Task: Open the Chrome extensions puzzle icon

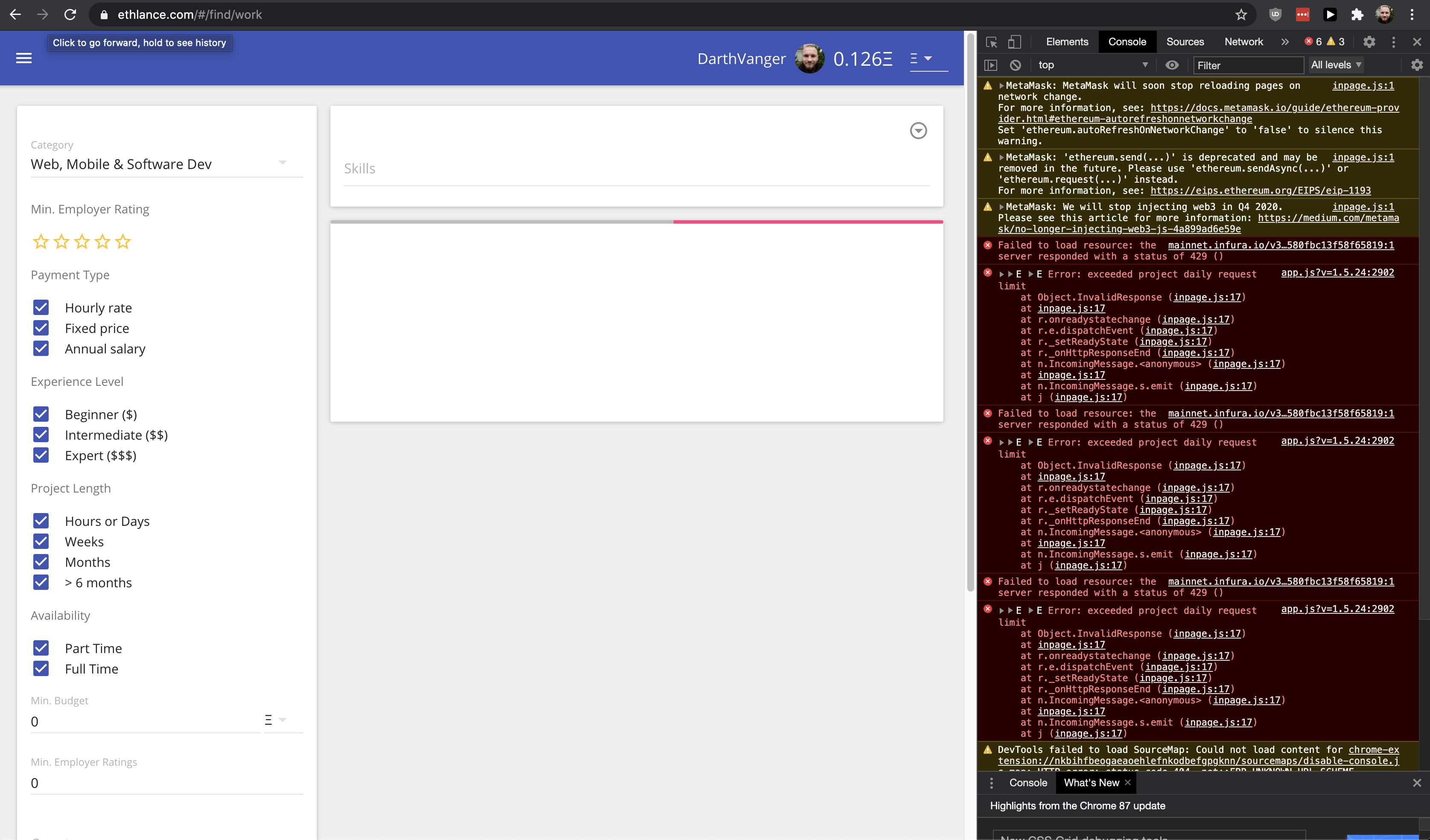Action: 1357,15
